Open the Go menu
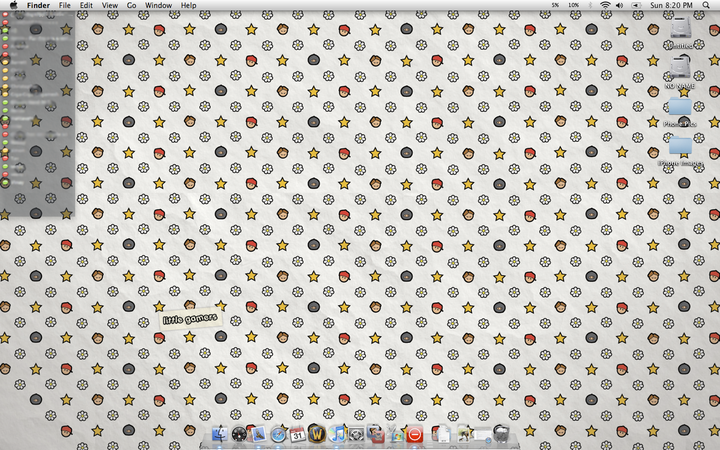This screenshot has height=450, width=720. 131,5
